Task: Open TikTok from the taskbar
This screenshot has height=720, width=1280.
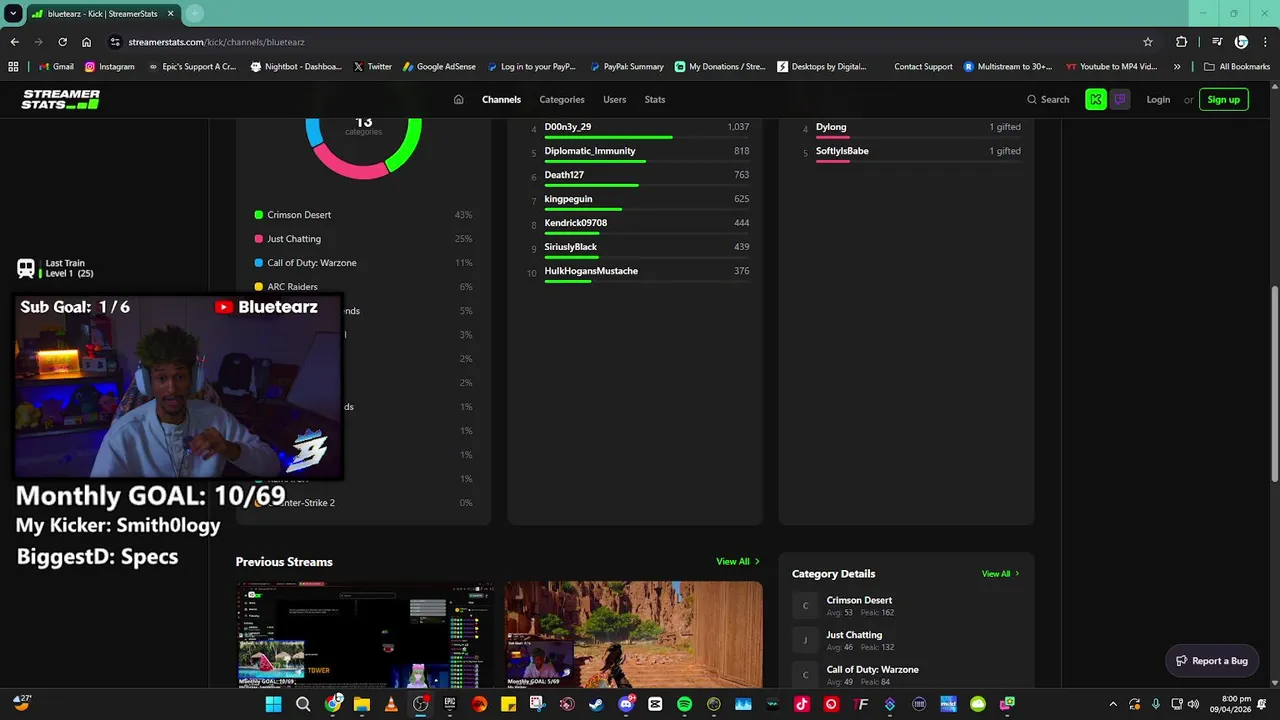Action: [x=801, y=704]
